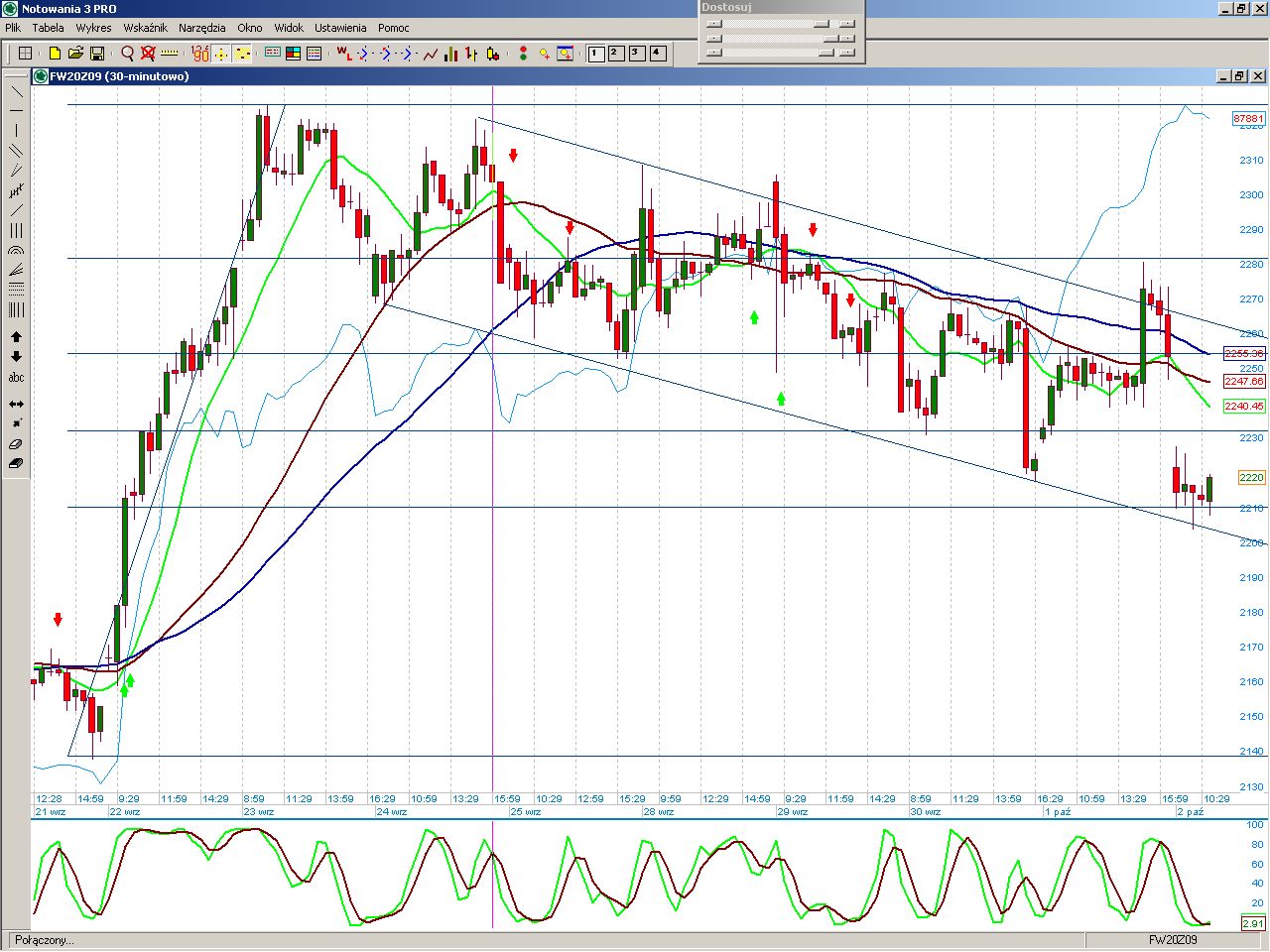Click the crossed-out magnifier reset zoom icon

tap(148, 54)
